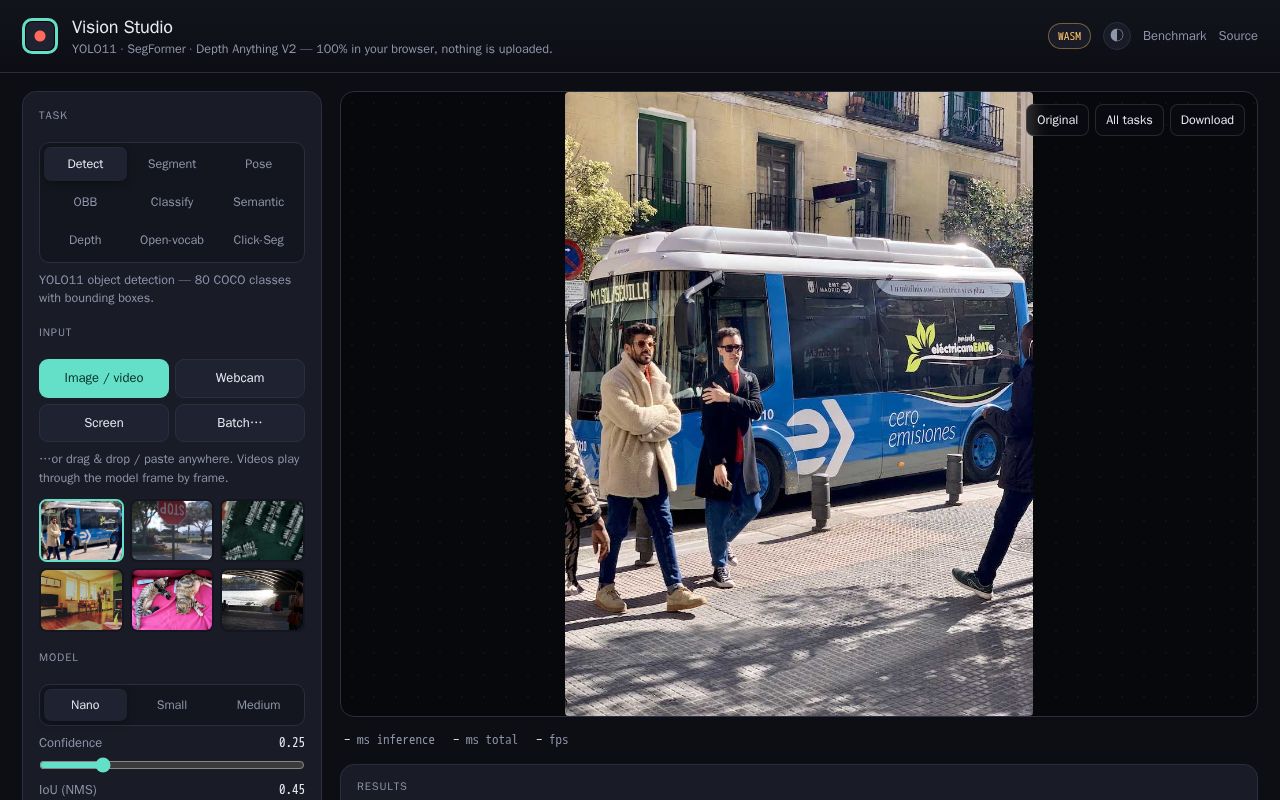Click the ms inference stat
Screen dimensions: 1280x800
tap(390, 740)
